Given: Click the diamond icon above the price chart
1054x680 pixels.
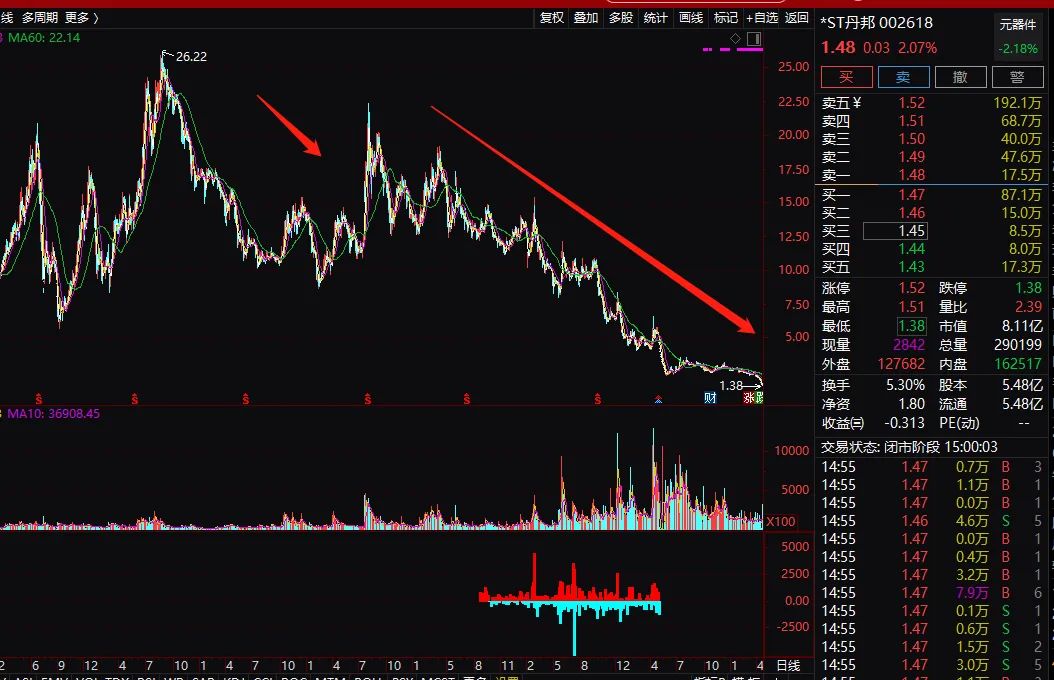Looking at the screenshot, I should pyautogui.click(x=735, y=39).
